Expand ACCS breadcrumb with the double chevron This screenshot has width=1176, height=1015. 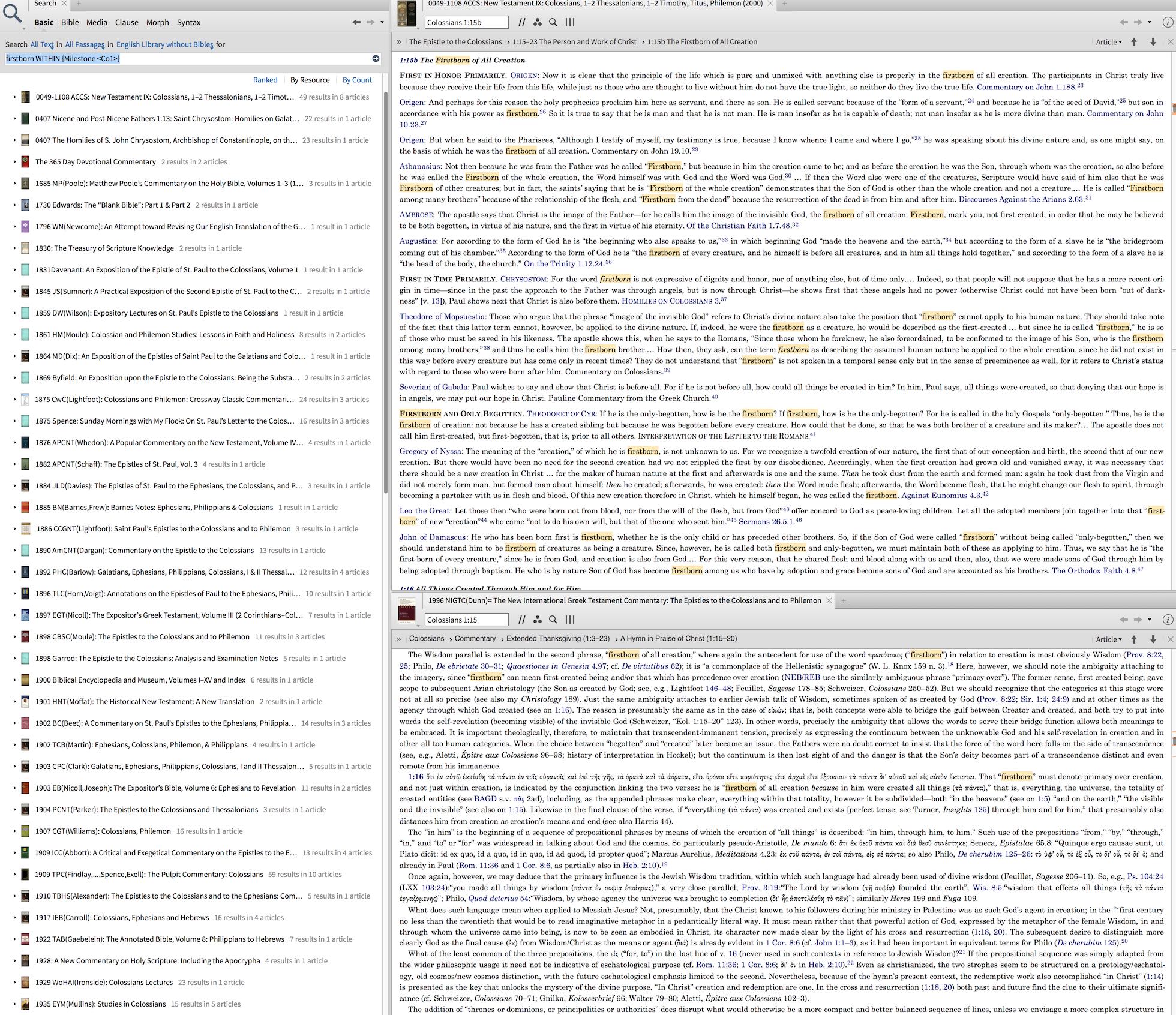point(399,42)
